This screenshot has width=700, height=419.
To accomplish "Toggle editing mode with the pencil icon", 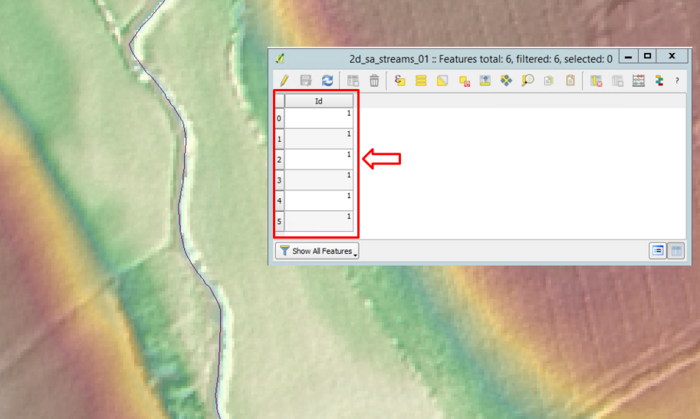I will click(284, 80).
